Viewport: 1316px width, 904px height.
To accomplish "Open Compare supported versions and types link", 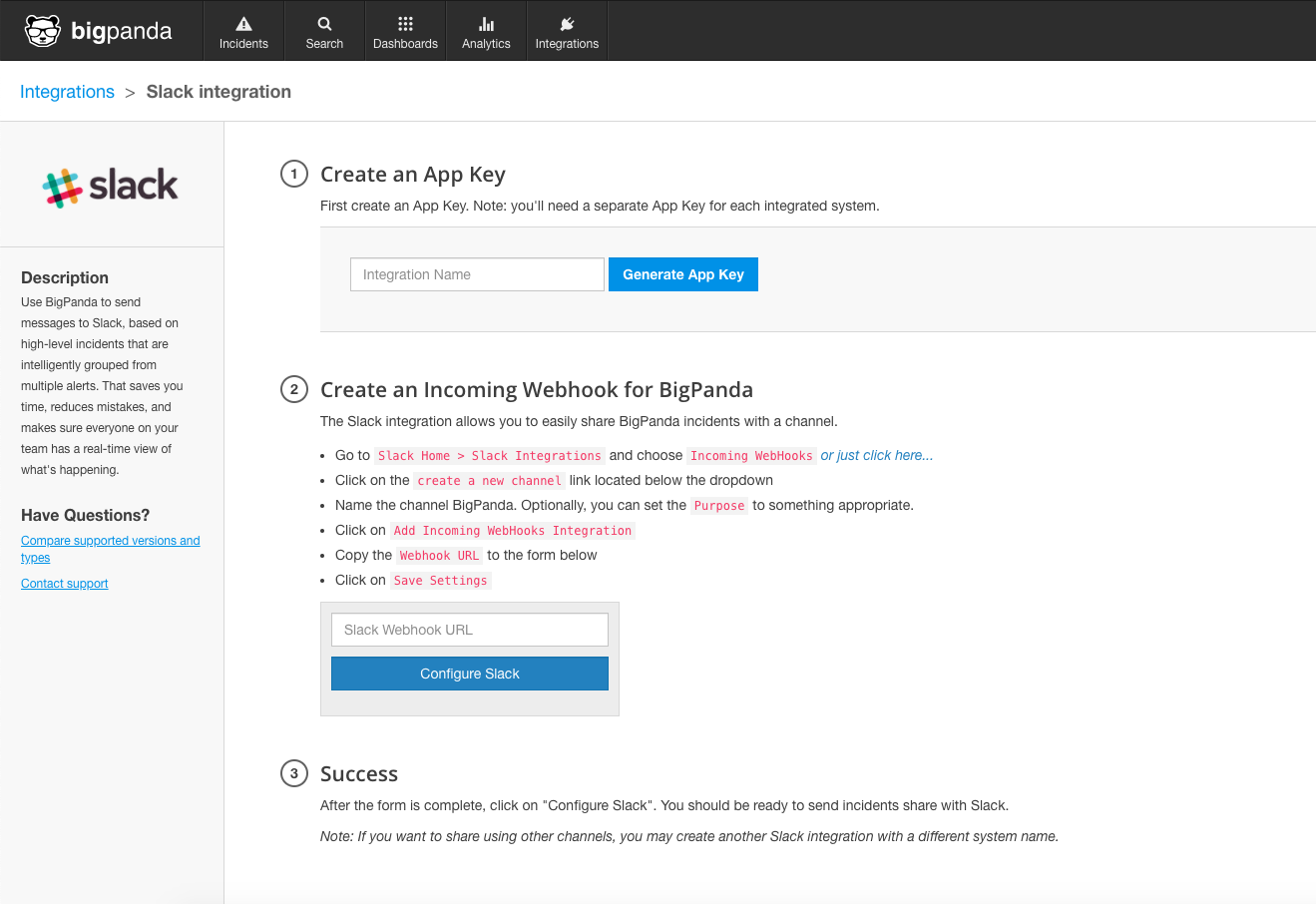I will coord(111,549).
